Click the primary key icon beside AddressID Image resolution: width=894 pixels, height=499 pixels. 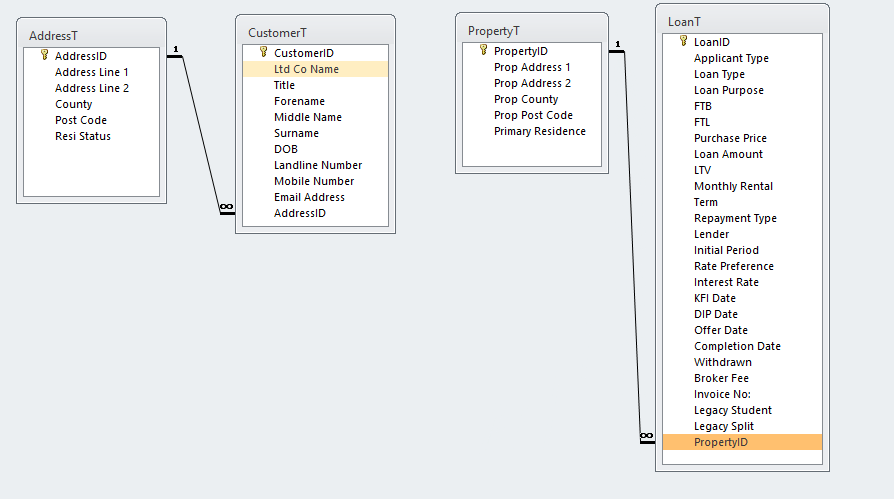(44, 55)
